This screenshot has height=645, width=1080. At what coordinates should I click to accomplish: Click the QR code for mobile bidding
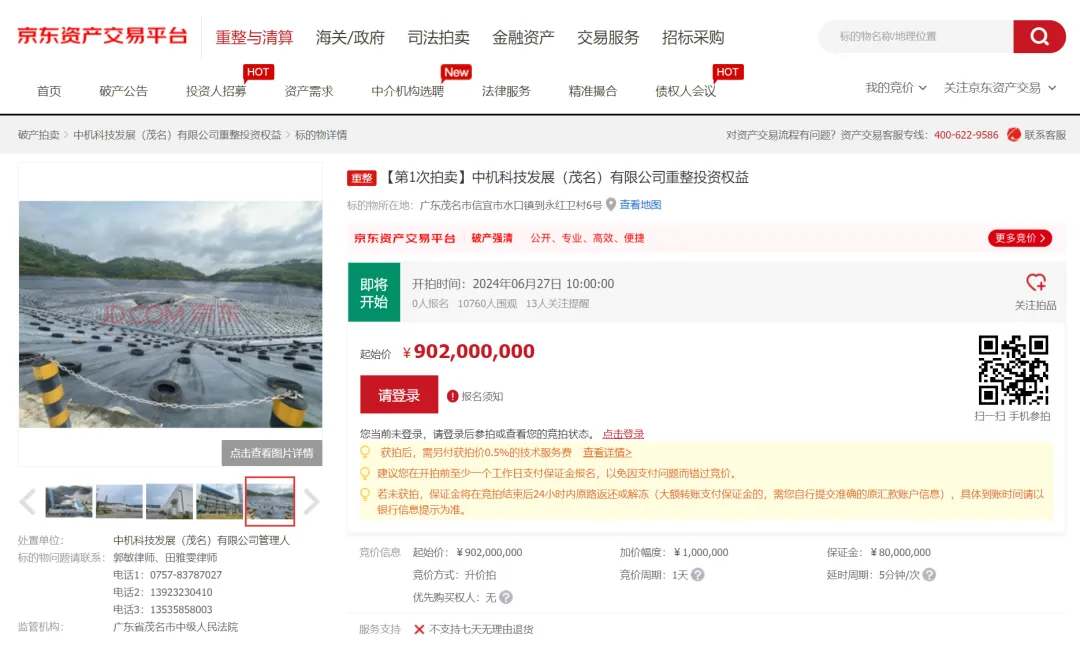(1013, 370)
